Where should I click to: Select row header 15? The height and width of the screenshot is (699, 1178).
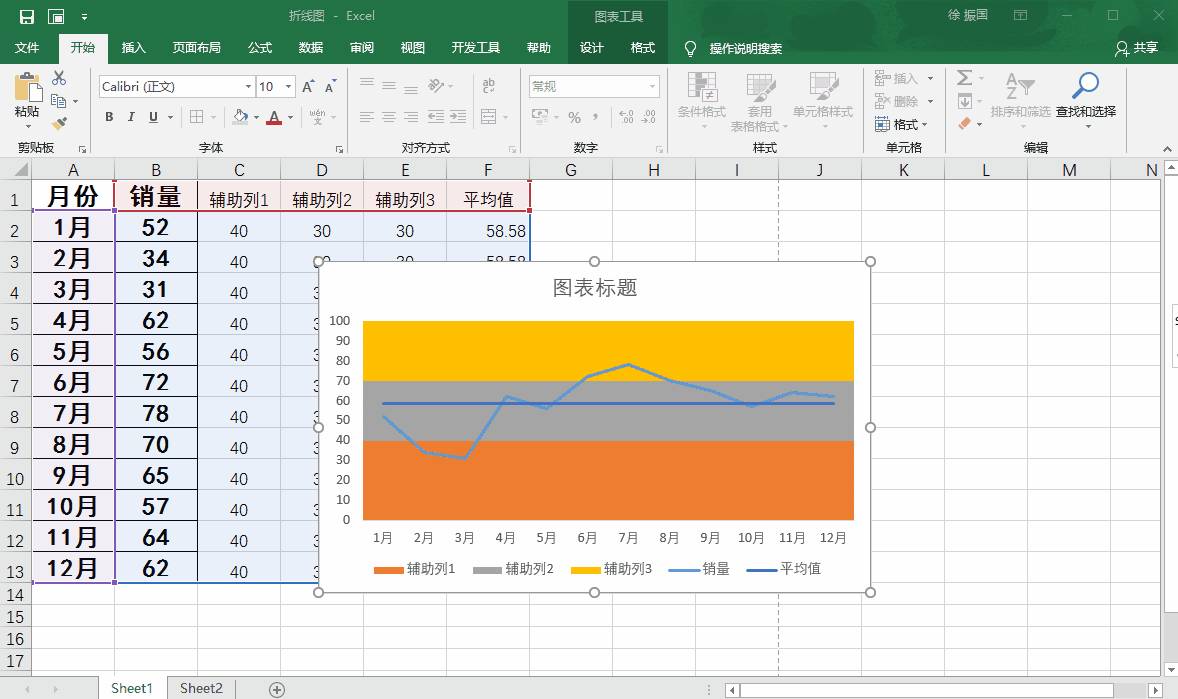15,617
